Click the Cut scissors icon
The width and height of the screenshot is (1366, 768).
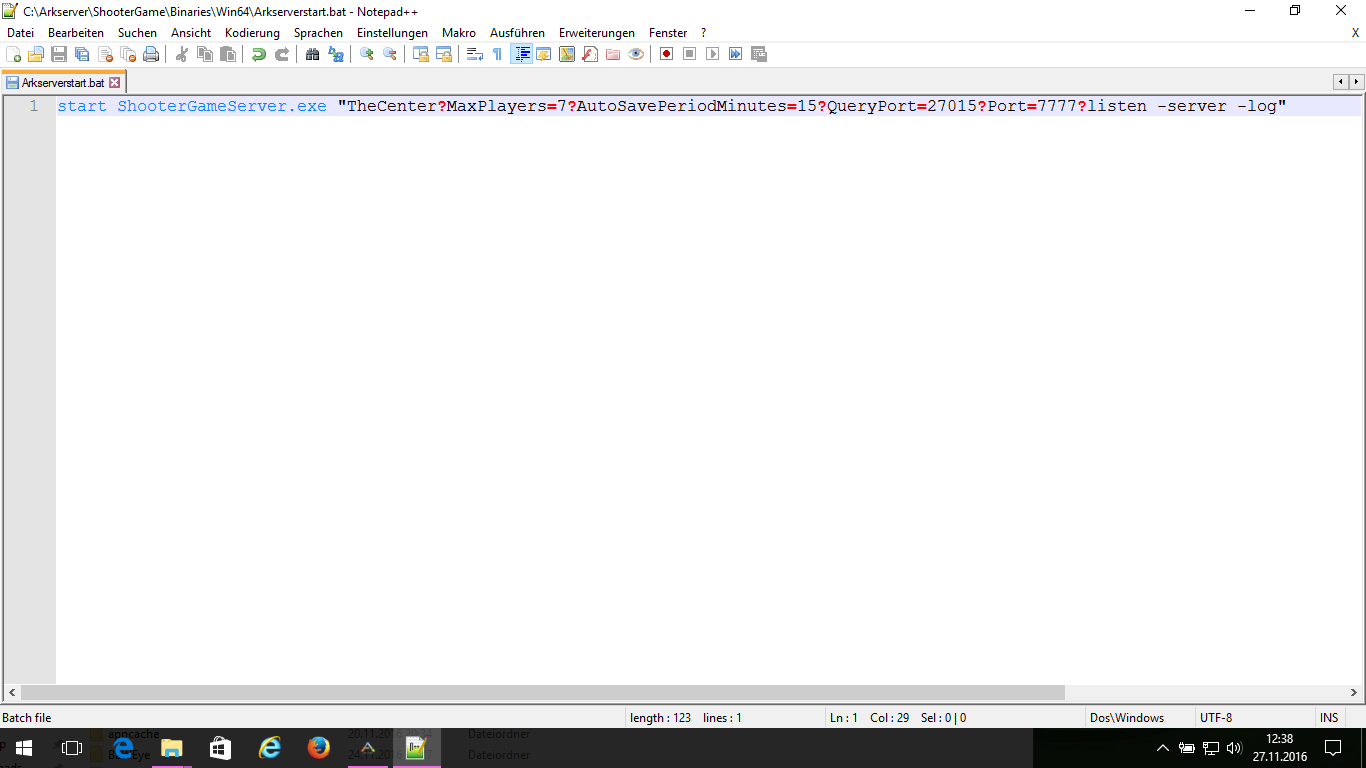click(x=182, y=54)
